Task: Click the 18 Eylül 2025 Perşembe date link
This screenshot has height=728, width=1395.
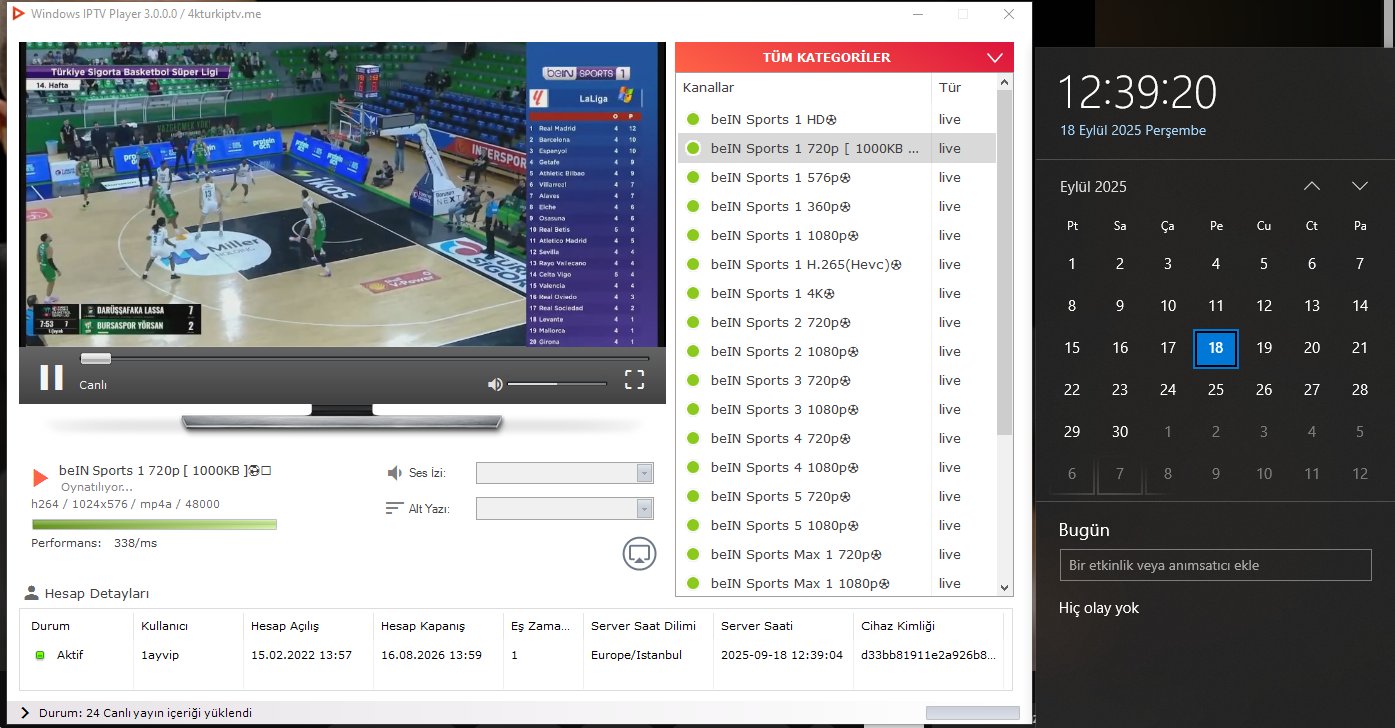Action: point(1133,130)
